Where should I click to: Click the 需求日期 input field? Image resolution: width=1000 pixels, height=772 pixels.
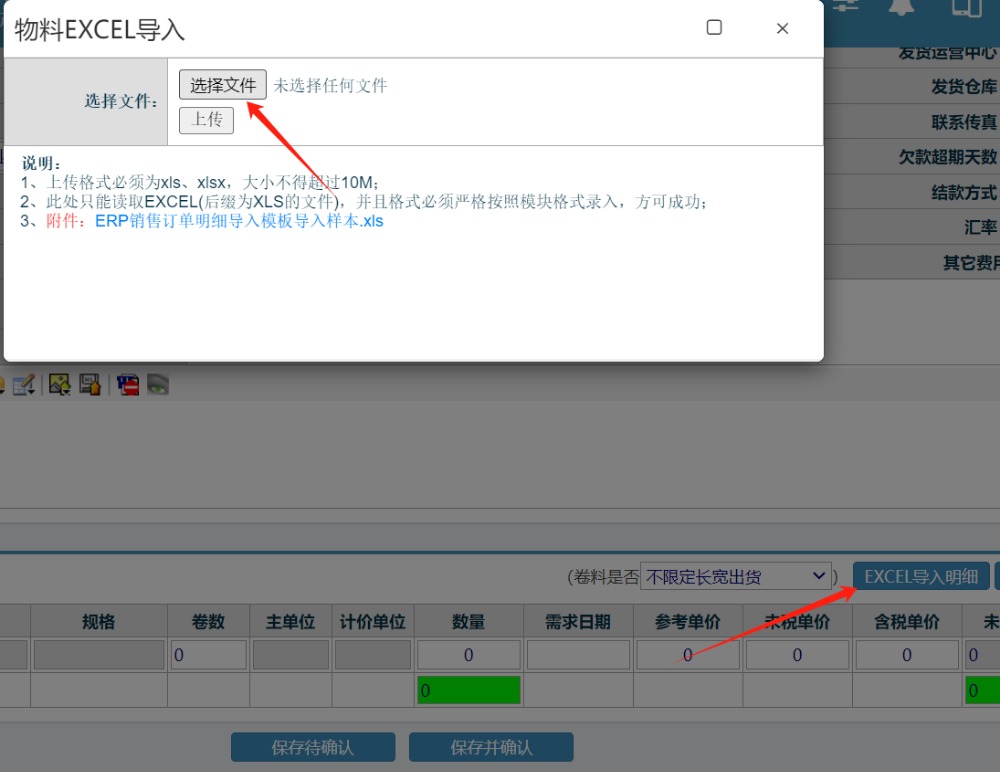pos(578,655)
